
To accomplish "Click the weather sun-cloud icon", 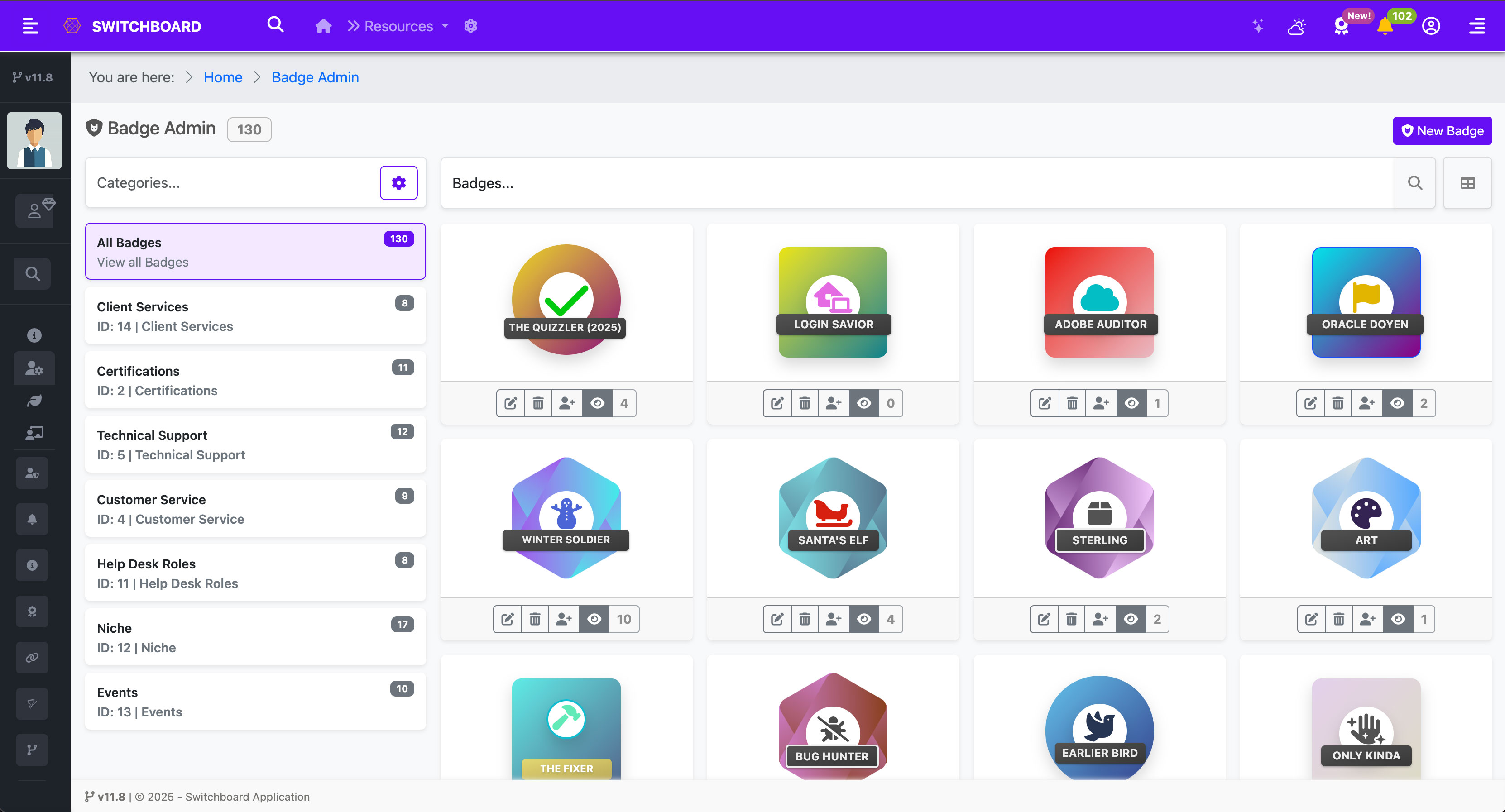I will [x=1296, y=26].
